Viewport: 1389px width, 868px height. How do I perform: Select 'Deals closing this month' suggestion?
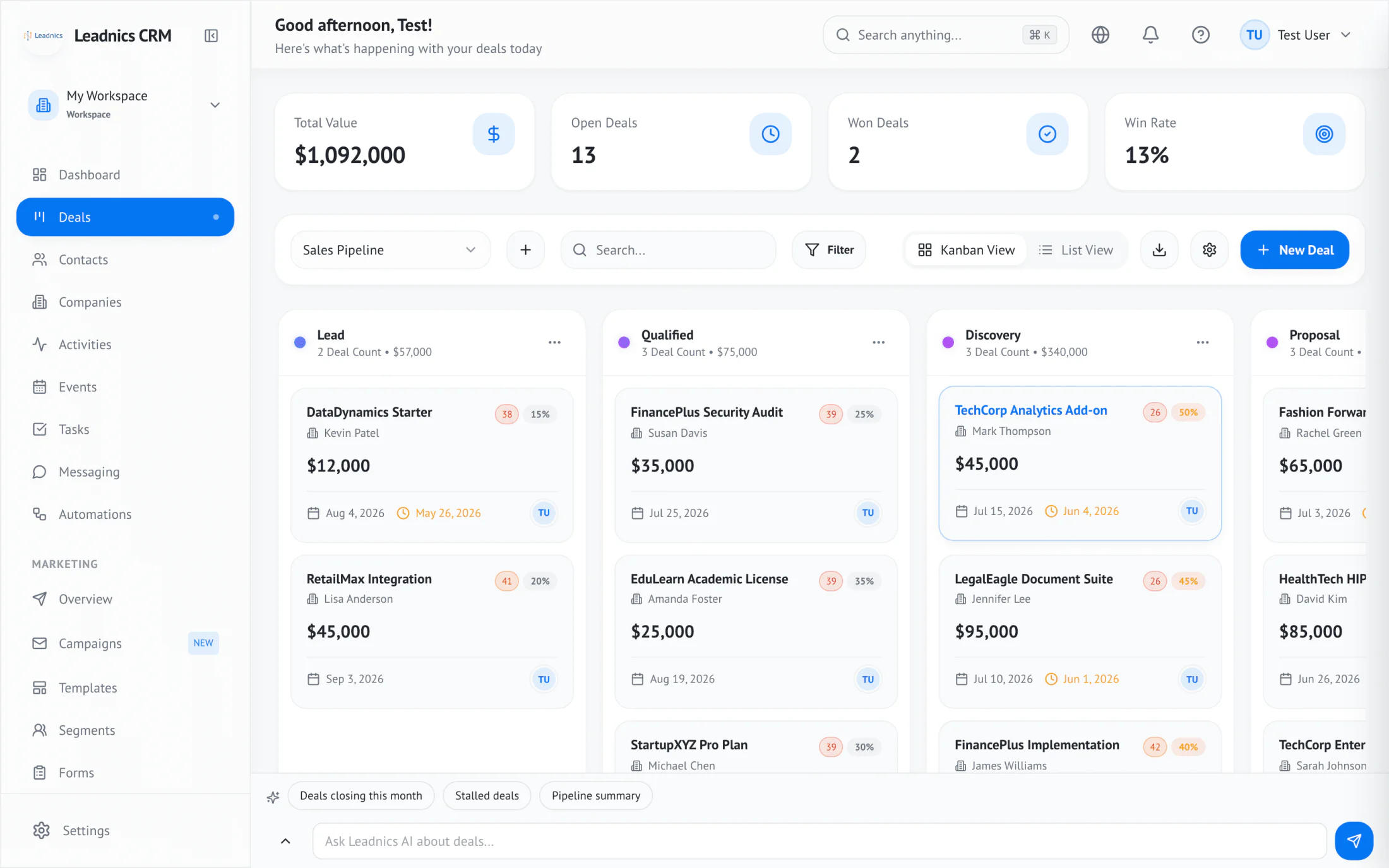point(361,795)
